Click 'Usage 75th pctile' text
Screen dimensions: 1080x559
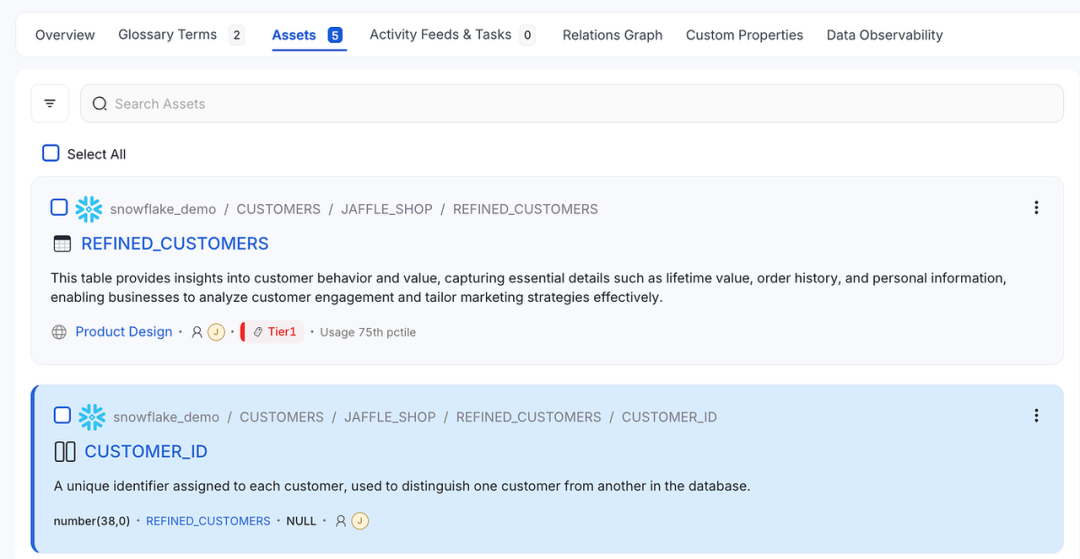pos(368,333)
